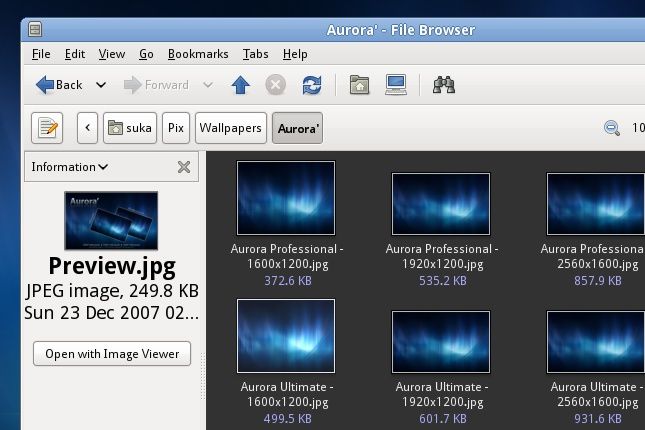The width and height of the screenshot is (645, 430).
Task: Click the 931.6 KB file size label
Action: pyautogui.click(x=598, y=419)
